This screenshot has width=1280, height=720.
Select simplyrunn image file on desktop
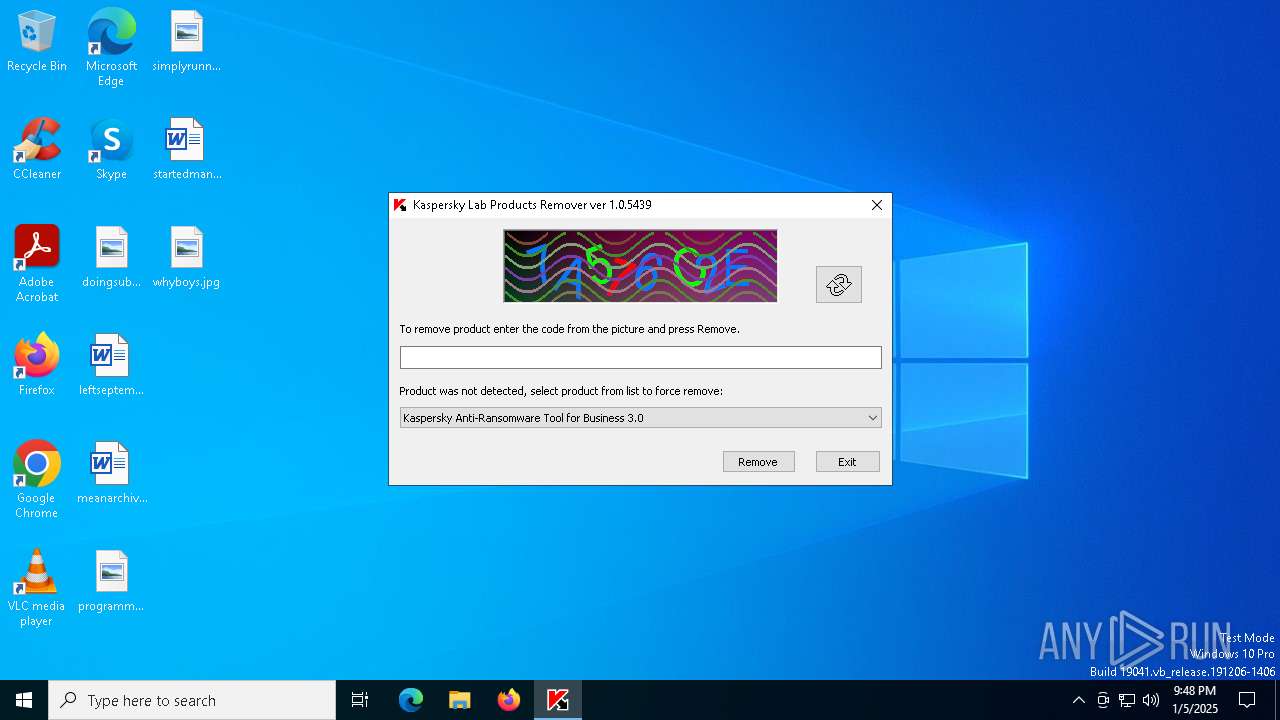[x=186, y=42]
